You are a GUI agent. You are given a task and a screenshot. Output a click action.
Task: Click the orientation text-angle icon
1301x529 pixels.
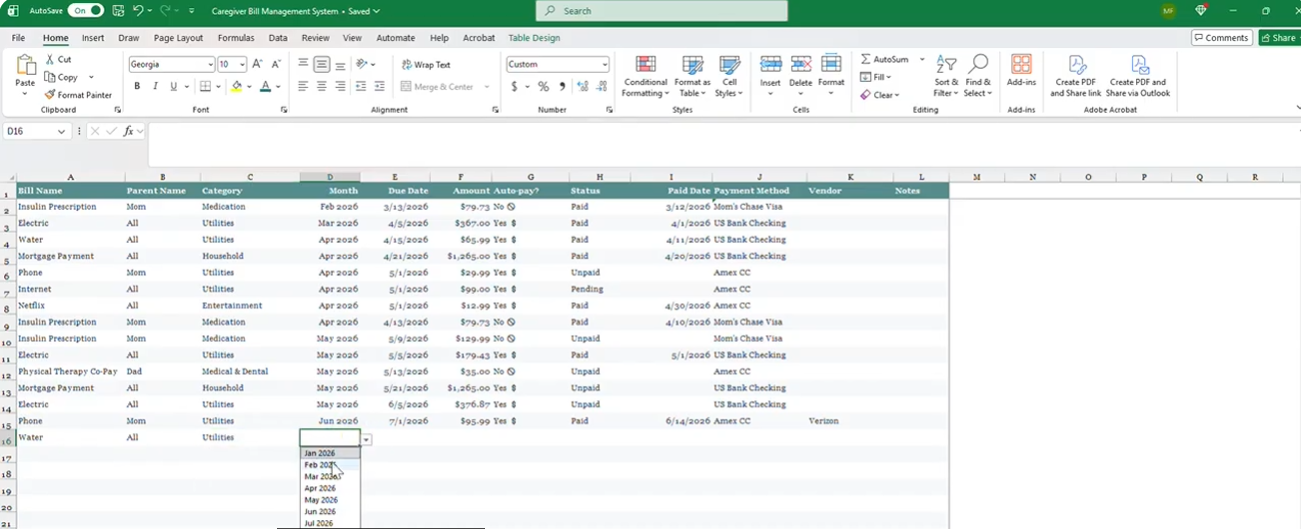(362, 64)
